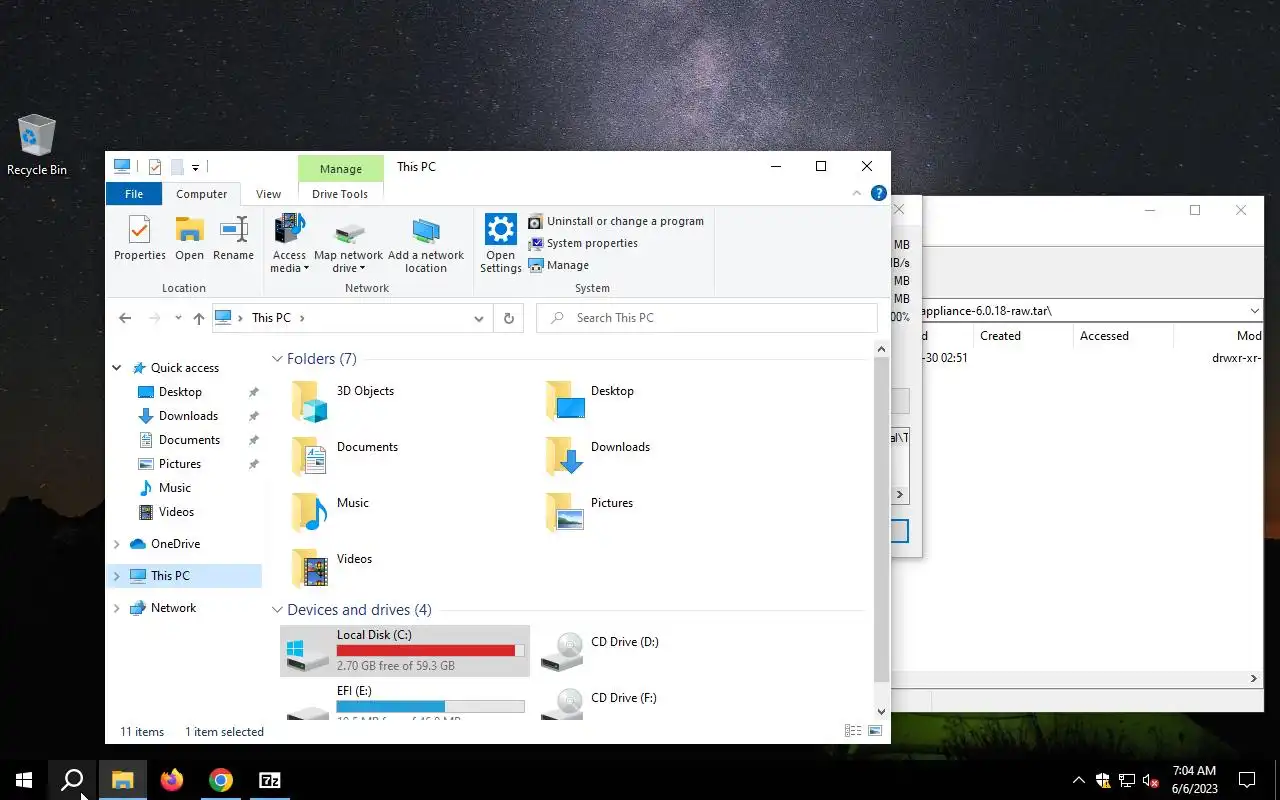Switch to details view layout
The height and width of the screenshot is (800, 1280).
click(853, 732)
